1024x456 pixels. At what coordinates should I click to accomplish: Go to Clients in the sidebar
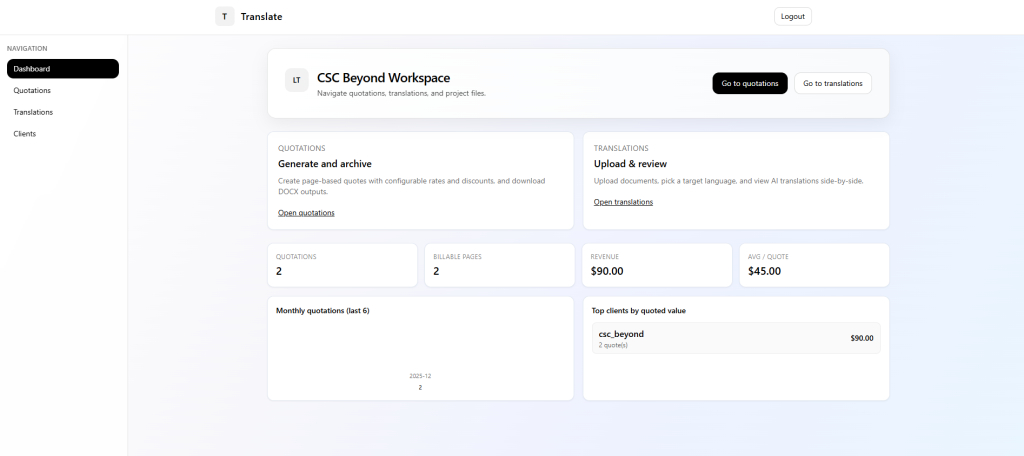[24, 133]
